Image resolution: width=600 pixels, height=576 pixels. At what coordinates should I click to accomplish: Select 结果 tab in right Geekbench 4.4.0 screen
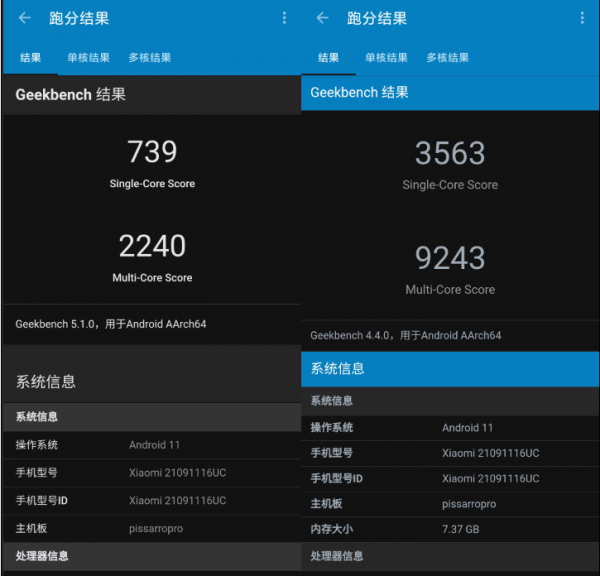point(328,58)
